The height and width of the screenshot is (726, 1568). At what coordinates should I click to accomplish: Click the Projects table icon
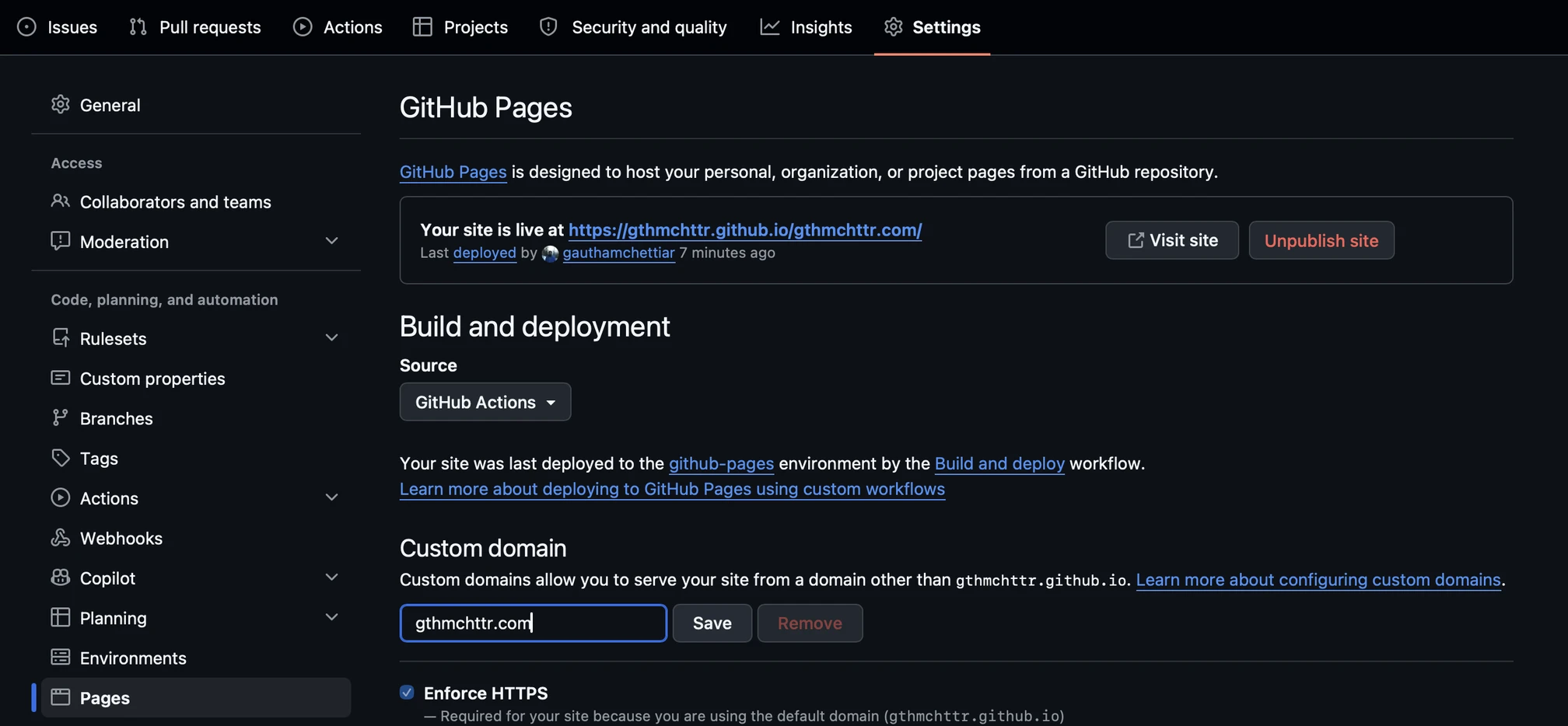[x=422, y=27]
